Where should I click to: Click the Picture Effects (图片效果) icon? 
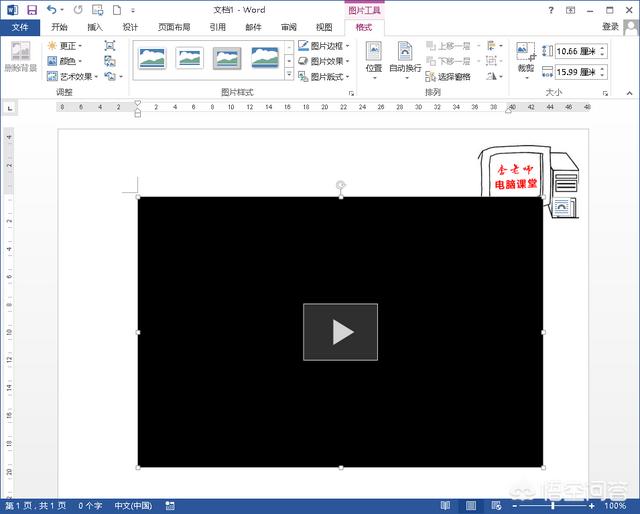coord(303,61)
